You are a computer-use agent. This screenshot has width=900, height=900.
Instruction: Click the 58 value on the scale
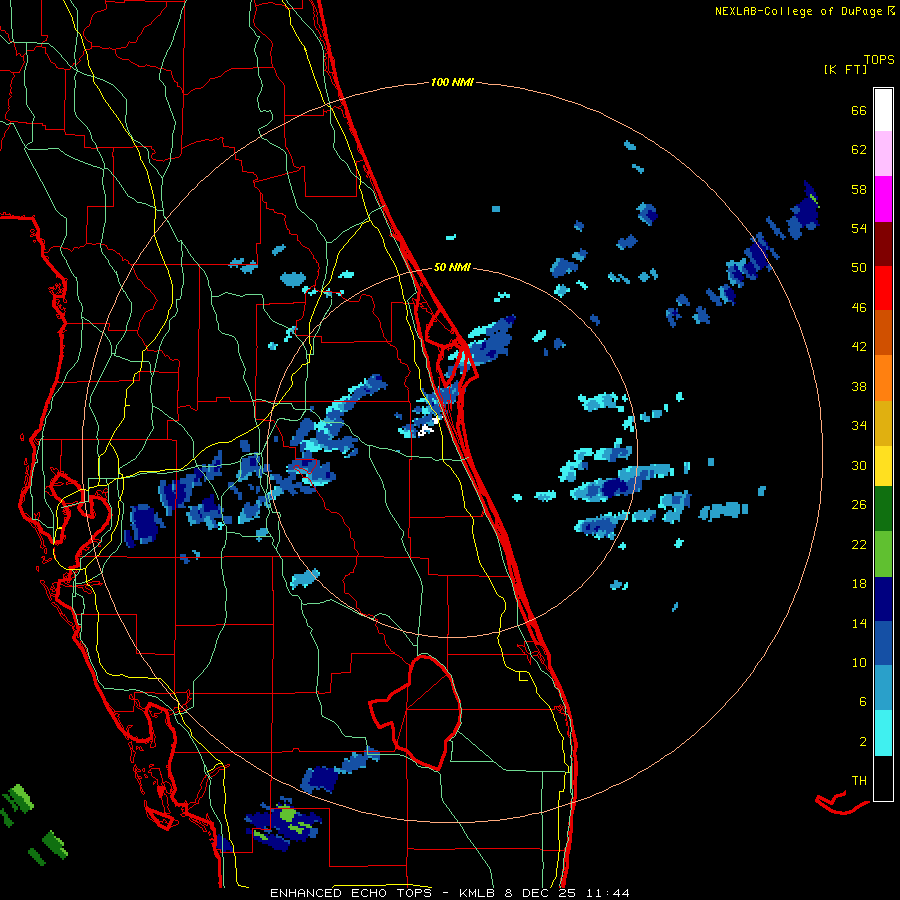pyautogui.click(x=859, y=189)
